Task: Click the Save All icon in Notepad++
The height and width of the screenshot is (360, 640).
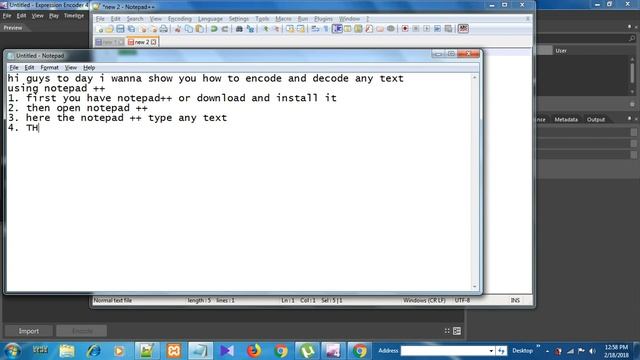Action: [131, 29]
